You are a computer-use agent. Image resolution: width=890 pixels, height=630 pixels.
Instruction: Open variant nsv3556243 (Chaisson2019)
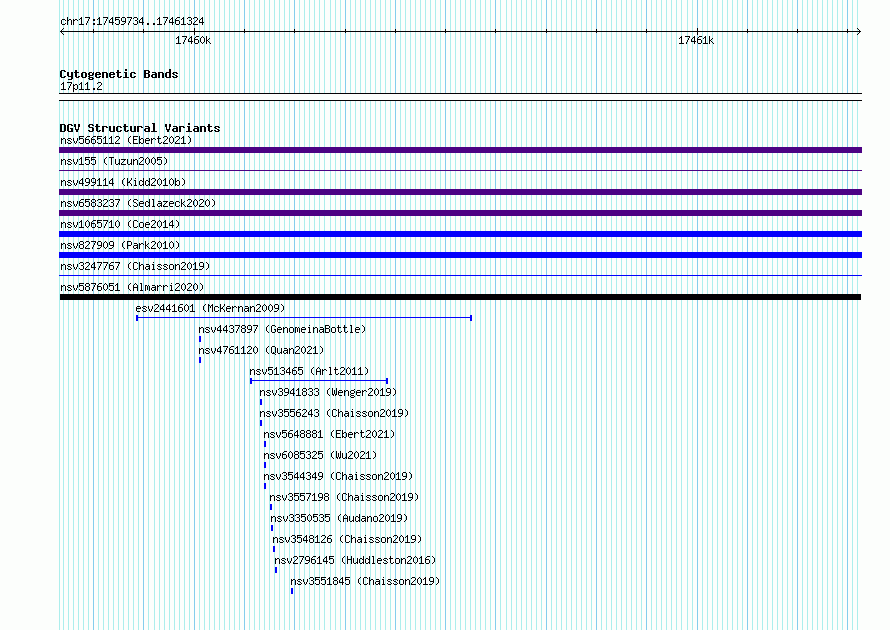click(334, 413)
